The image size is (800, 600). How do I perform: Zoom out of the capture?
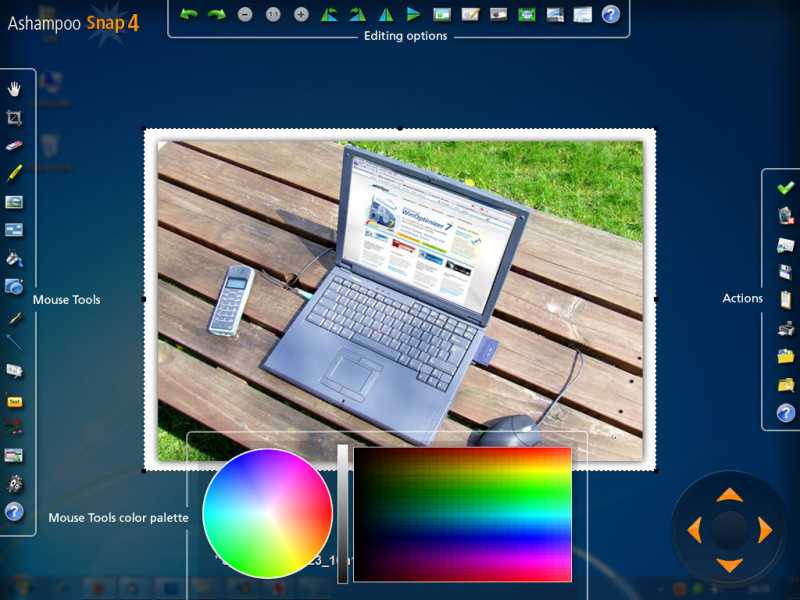[246, 14]
